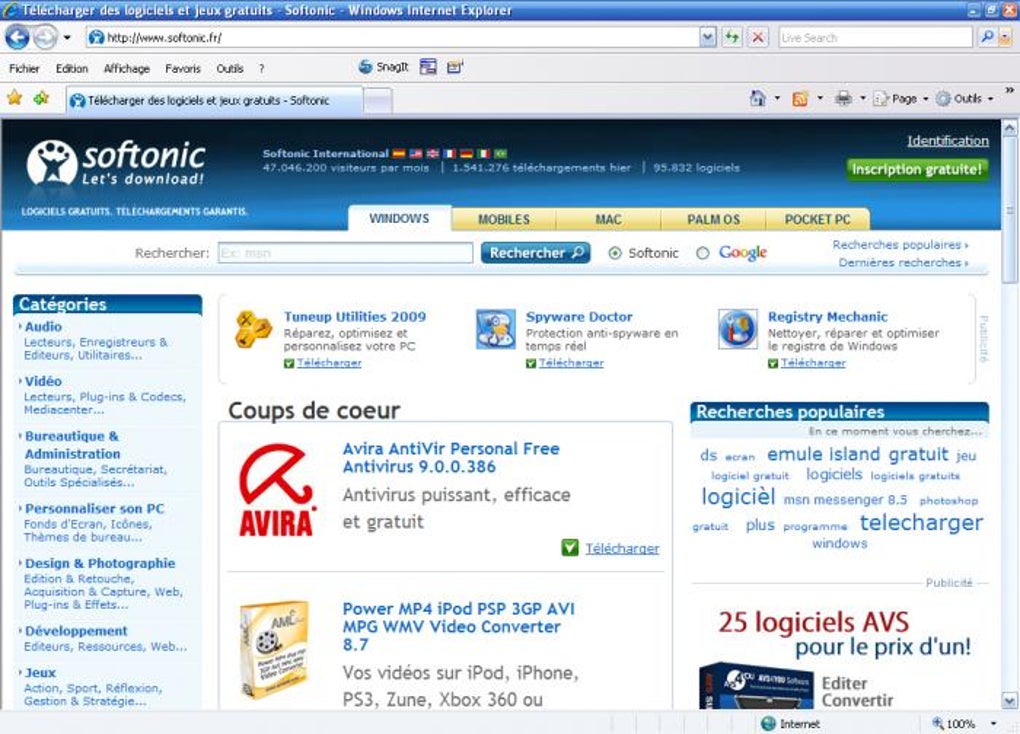Click the telecharger popular search tag

click(x=921, y=522)
